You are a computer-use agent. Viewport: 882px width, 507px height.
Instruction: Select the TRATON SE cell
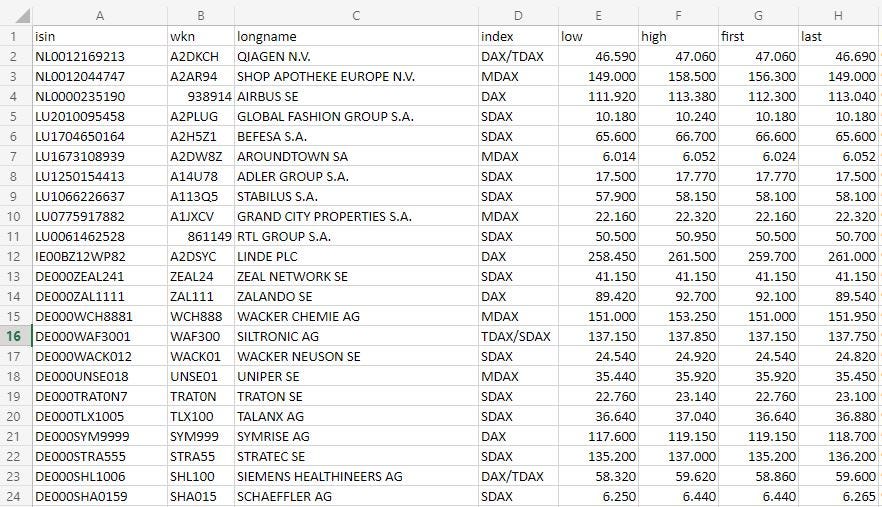(356, 396)
